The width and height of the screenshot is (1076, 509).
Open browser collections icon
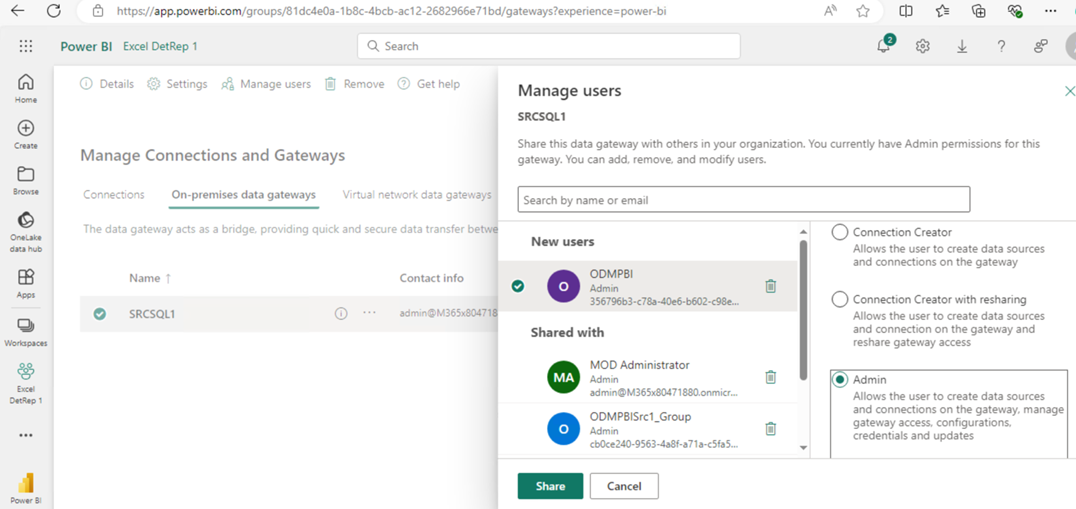[x=979, y=11]
